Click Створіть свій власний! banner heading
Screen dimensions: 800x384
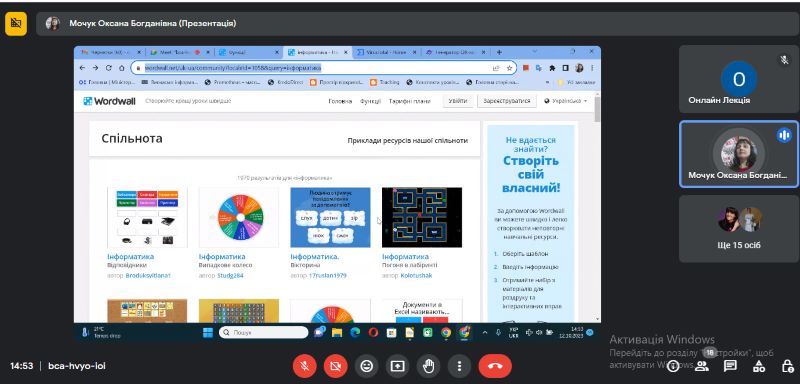[531, 174]
